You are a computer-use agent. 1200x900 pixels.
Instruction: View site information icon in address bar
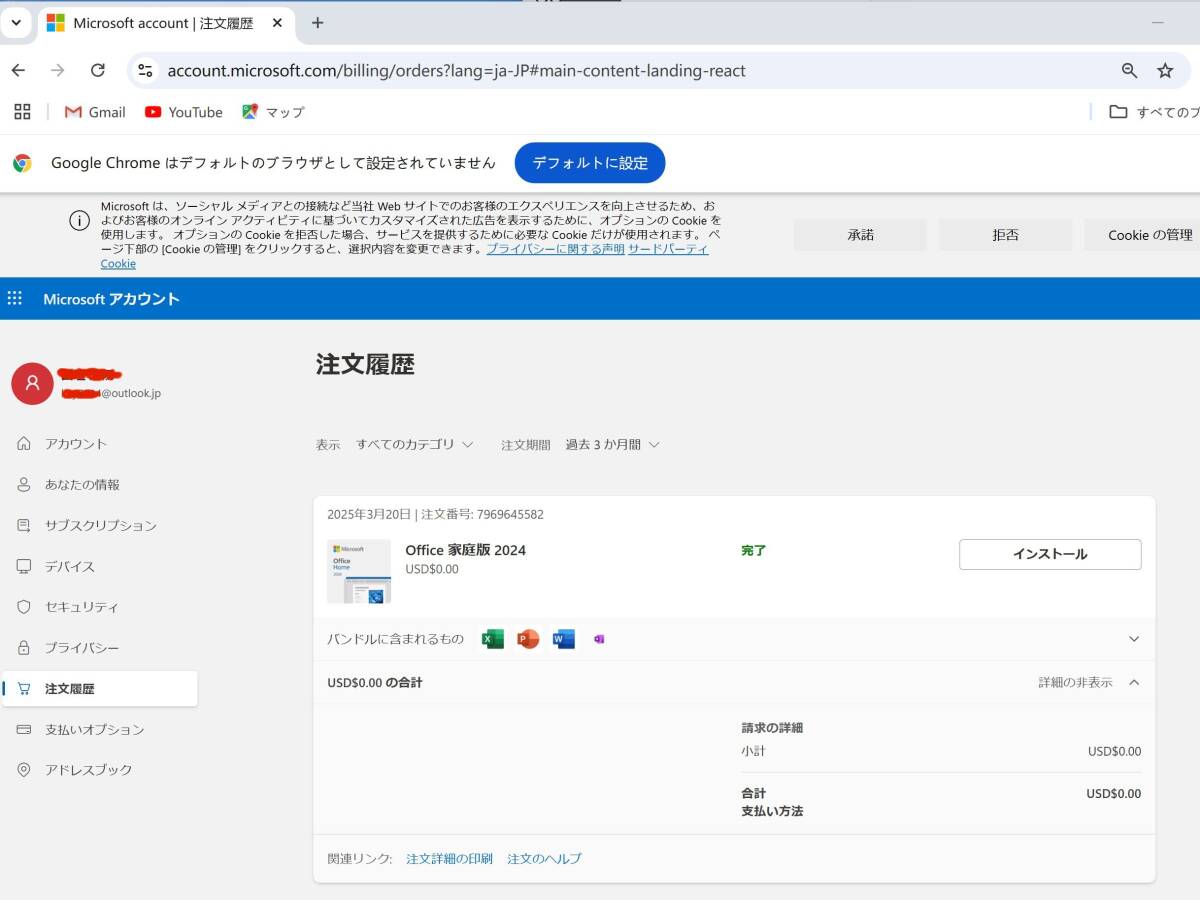click(x=146, y=70)
